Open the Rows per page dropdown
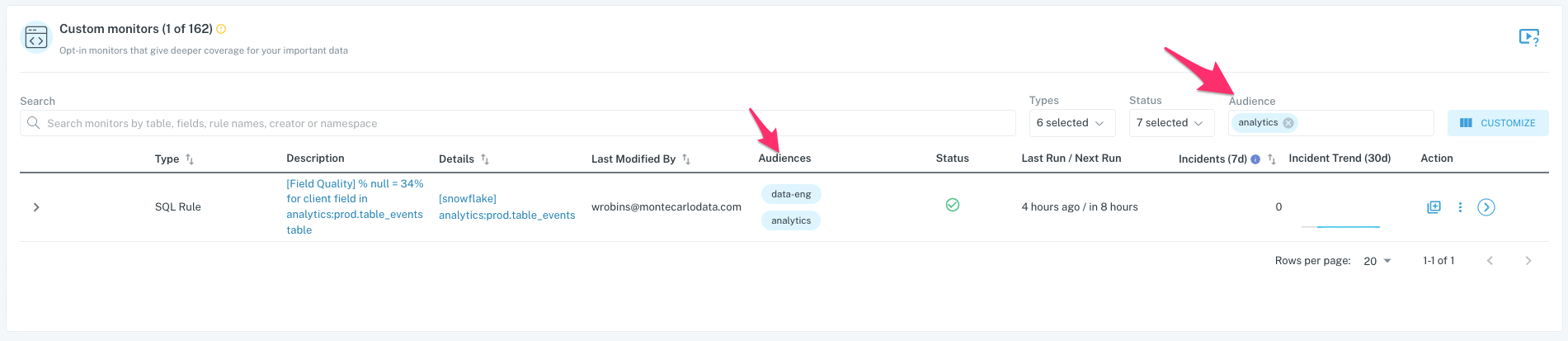The image size is (1568, 341). [1377, 261]
